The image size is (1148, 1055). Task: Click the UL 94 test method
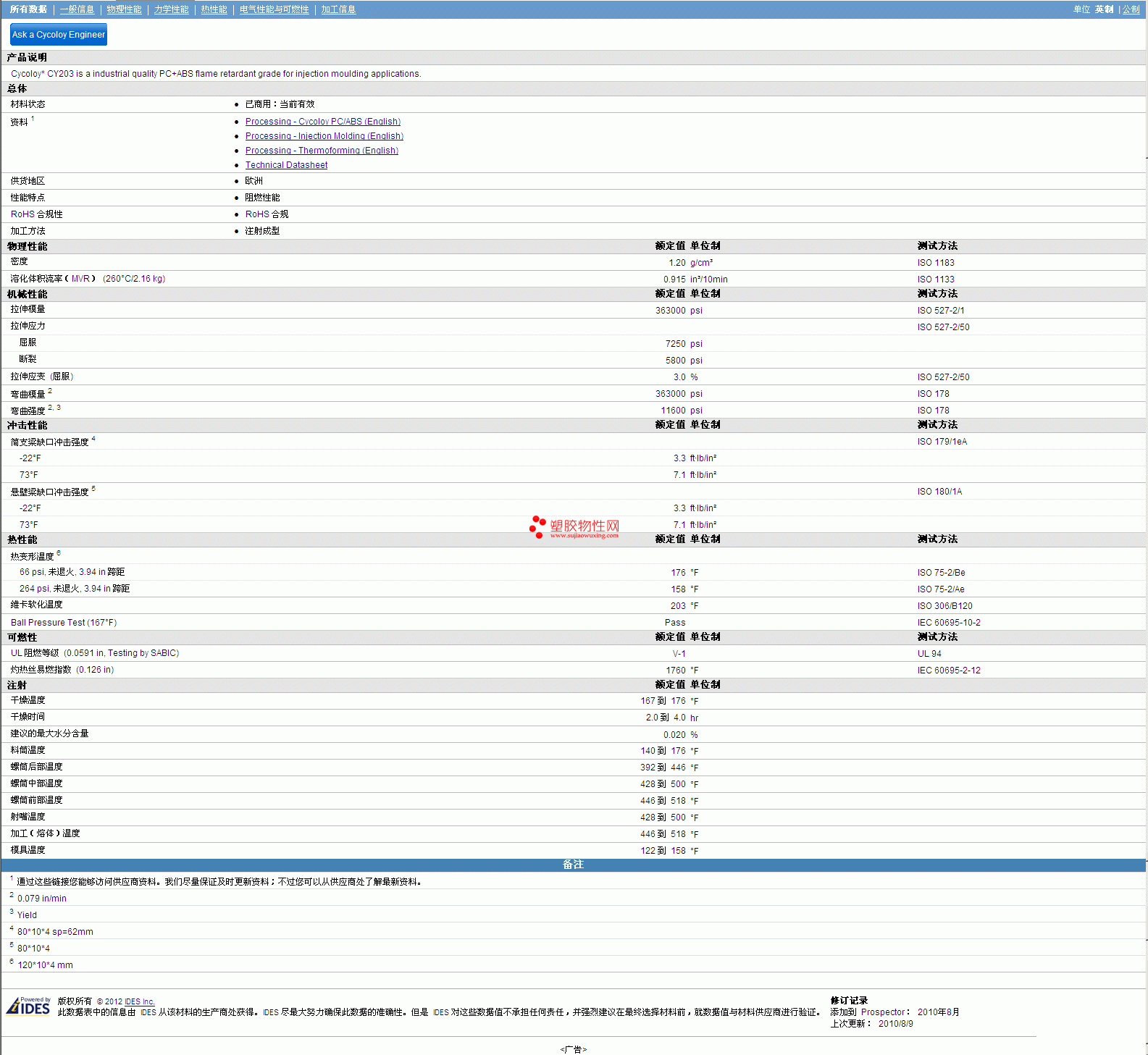(929, 654)
